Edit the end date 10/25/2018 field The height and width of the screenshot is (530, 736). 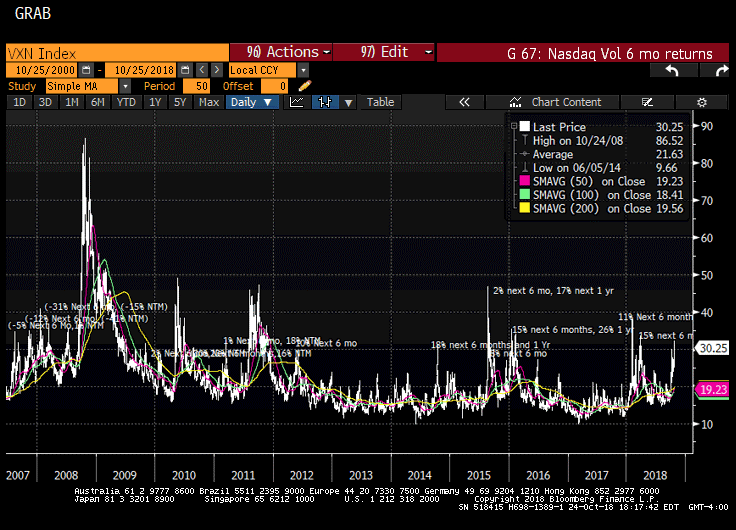click(x=142, y=70)
